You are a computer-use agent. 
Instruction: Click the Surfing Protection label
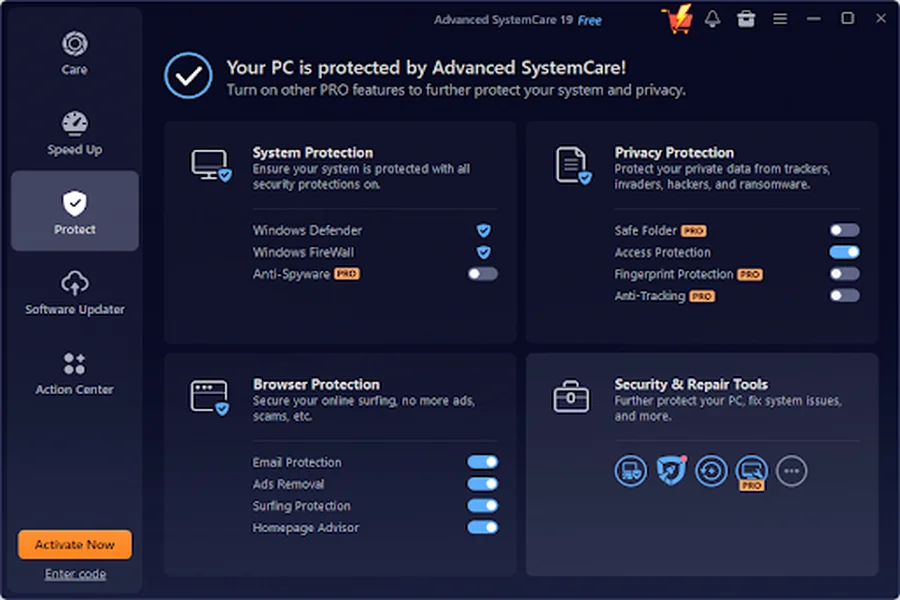(301, 506)
